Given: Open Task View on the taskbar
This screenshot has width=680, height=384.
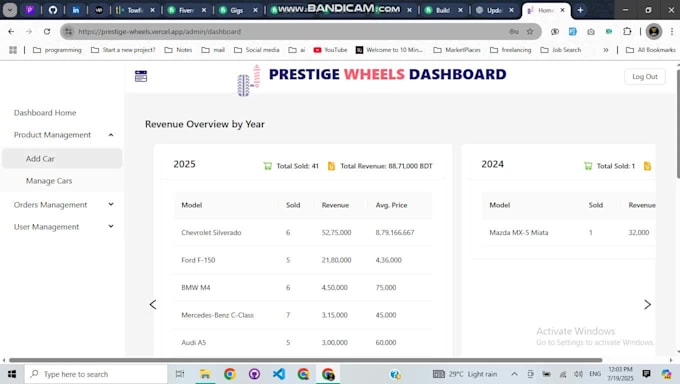Looking at the screenshot, I should pyautogui.click(x=180, y=374).
